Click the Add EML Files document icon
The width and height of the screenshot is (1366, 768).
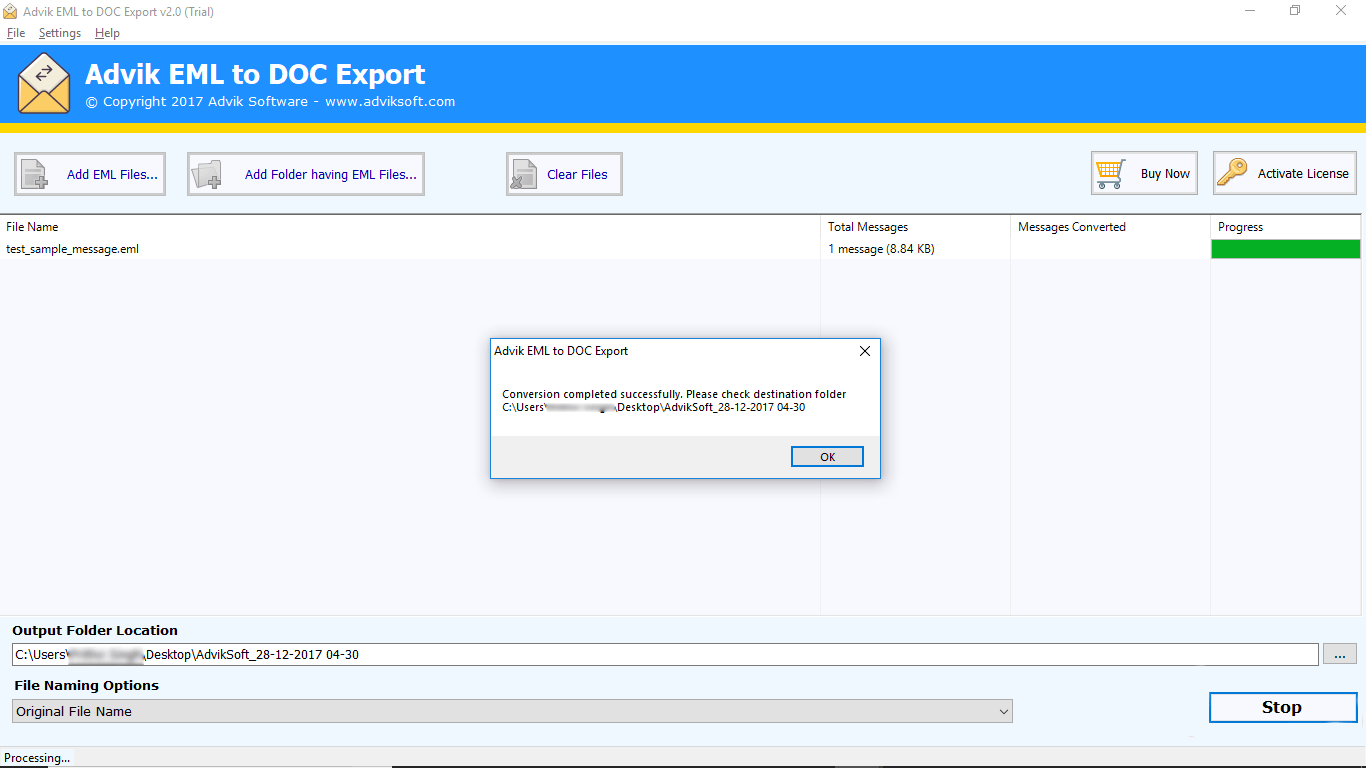pos(35,174)
